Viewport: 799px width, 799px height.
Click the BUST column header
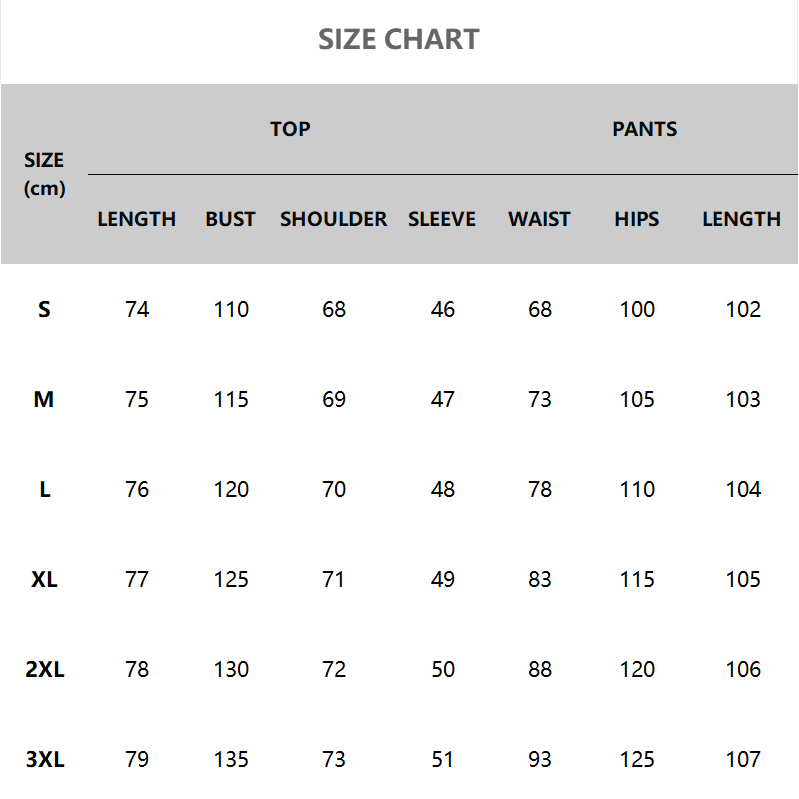[x=230, y=219]
